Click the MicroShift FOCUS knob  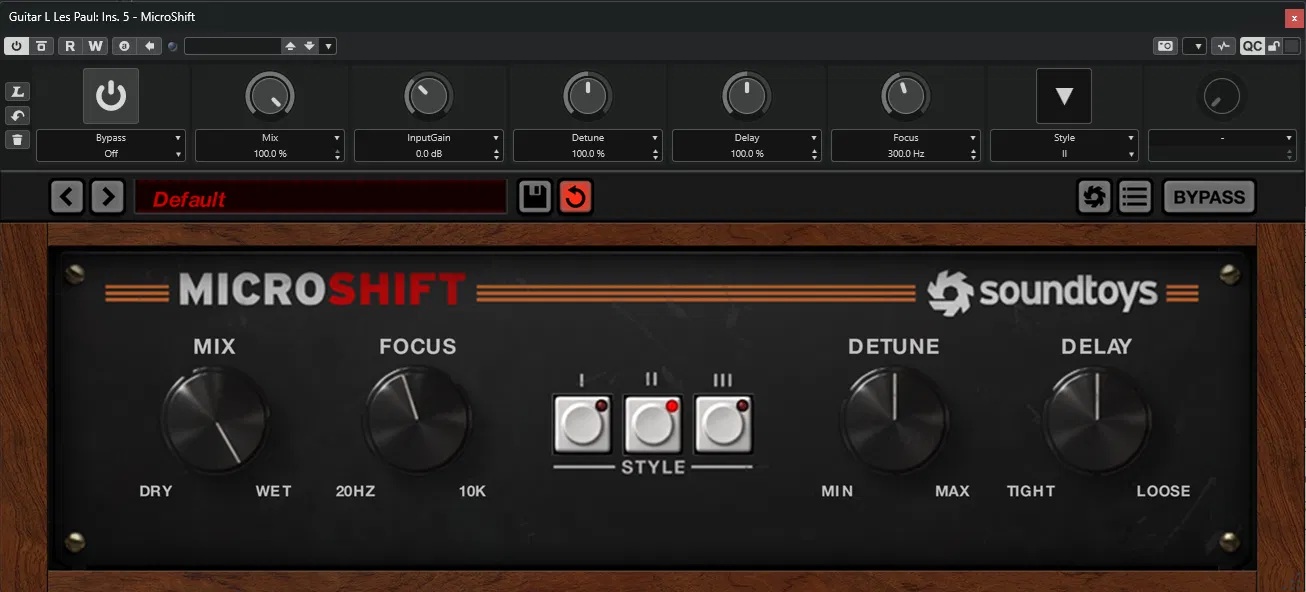point(418,419)
